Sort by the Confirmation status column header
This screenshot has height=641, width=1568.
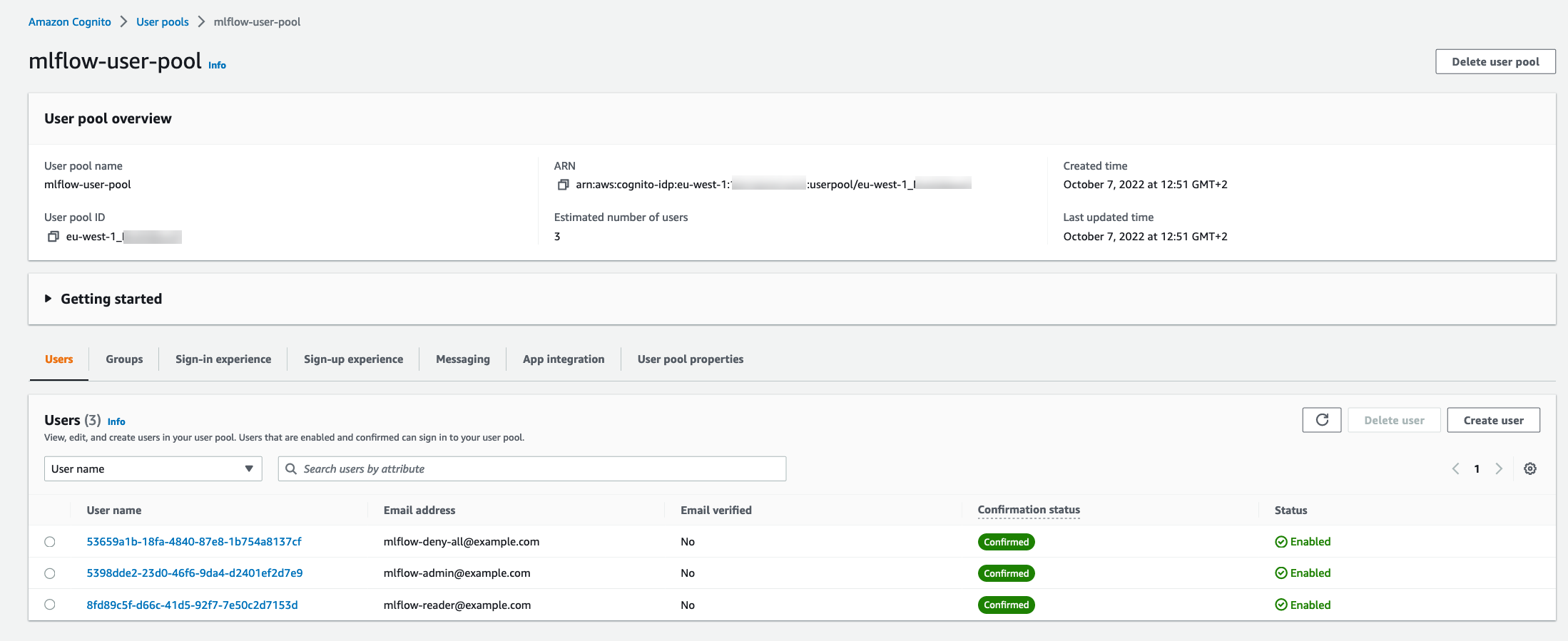click(1028, 510)
